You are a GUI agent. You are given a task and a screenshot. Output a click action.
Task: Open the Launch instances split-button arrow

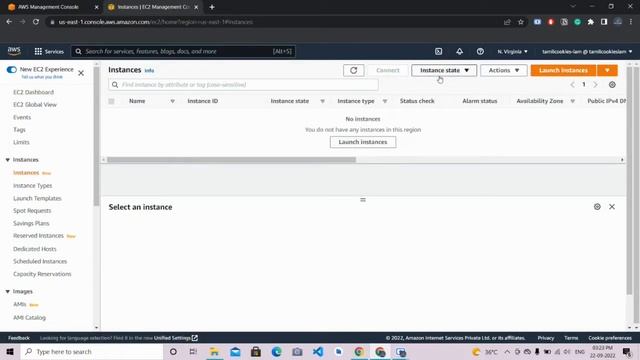click(x=607, y=70)
